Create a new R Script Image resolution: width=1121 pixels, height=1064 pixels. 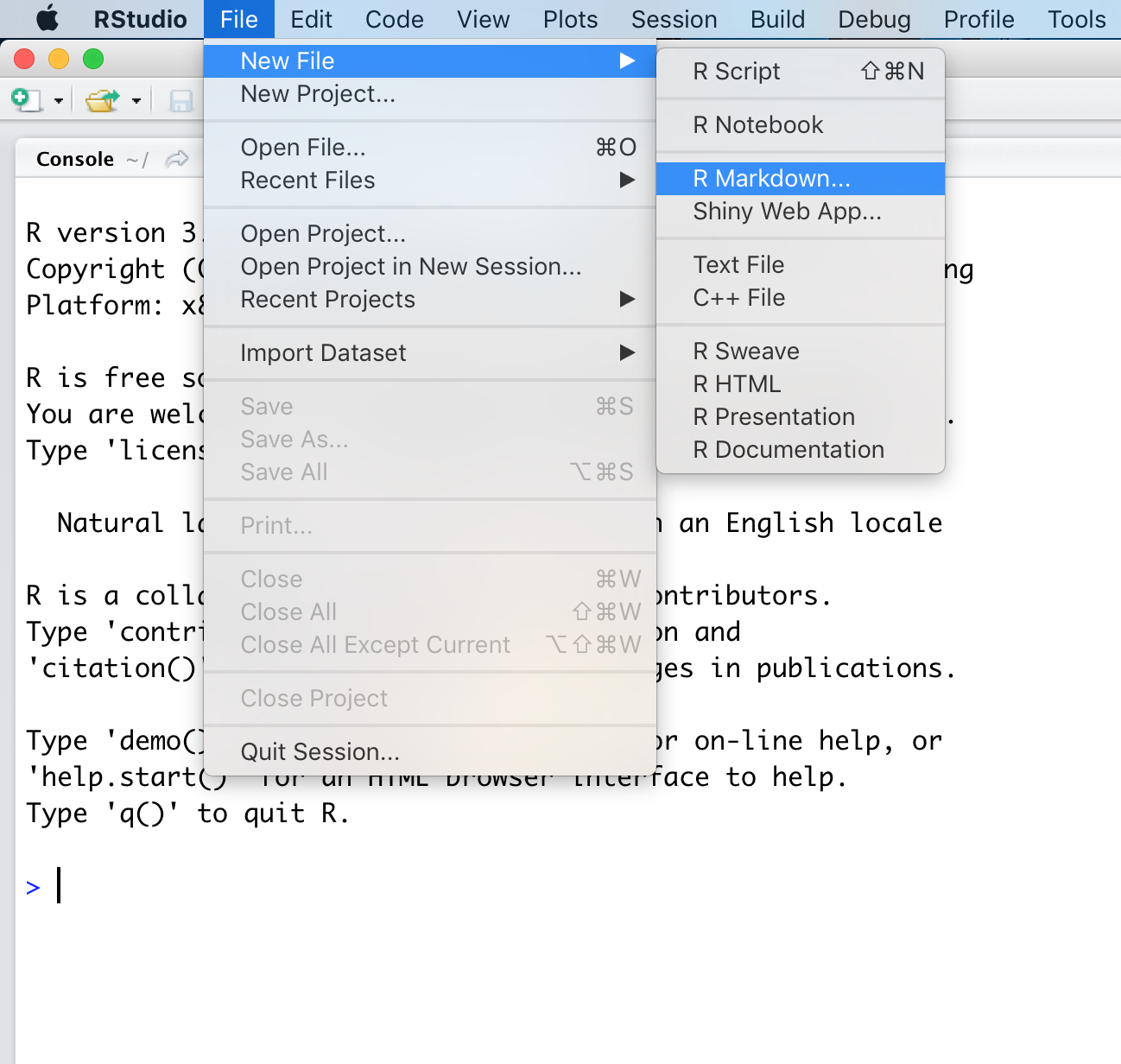pos(801,72)
